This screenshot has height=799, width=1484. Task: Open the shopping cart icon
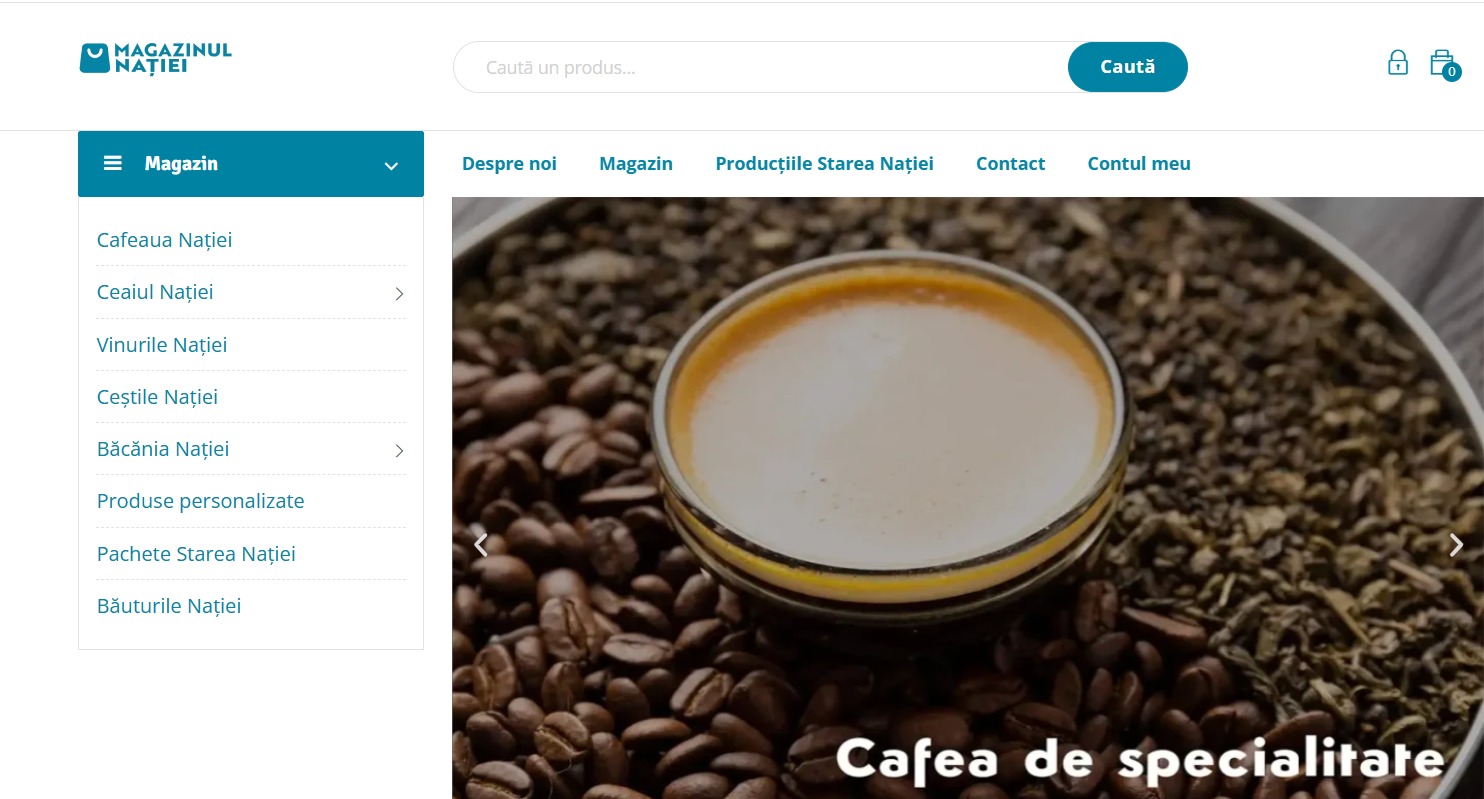[1440, 62]
